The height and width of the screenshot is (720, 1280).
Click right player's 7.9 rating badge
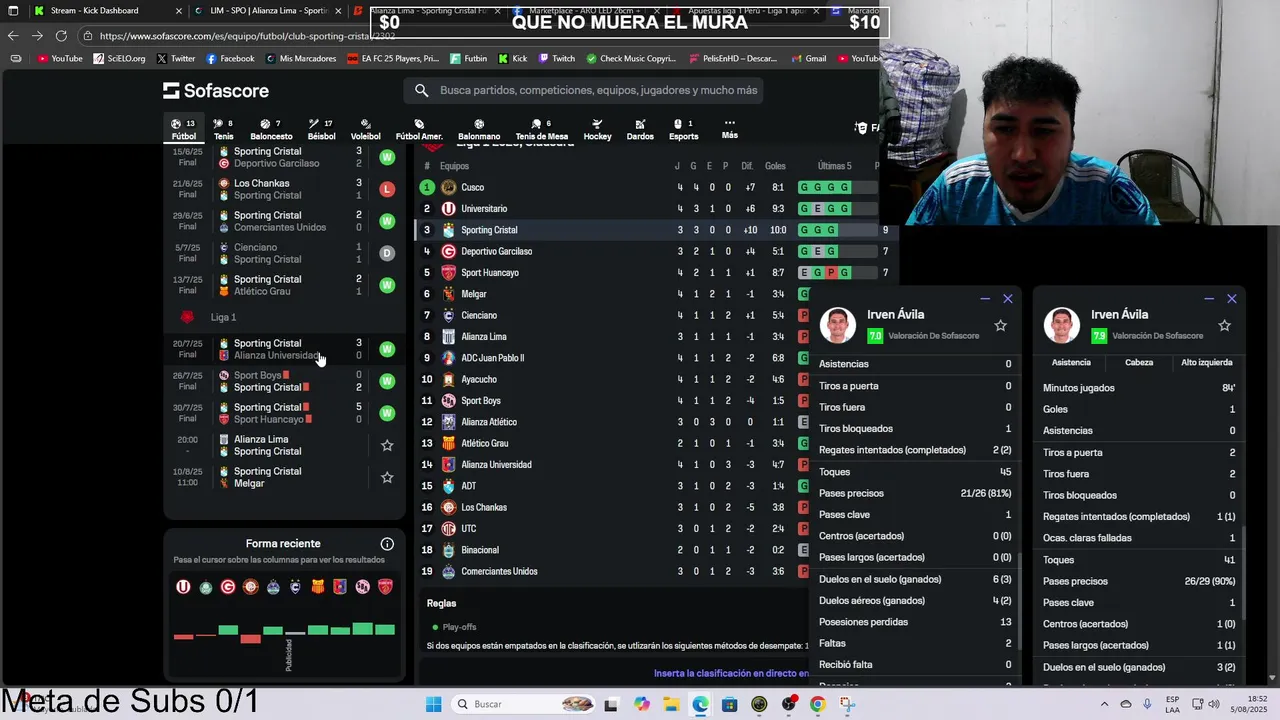1099,336
